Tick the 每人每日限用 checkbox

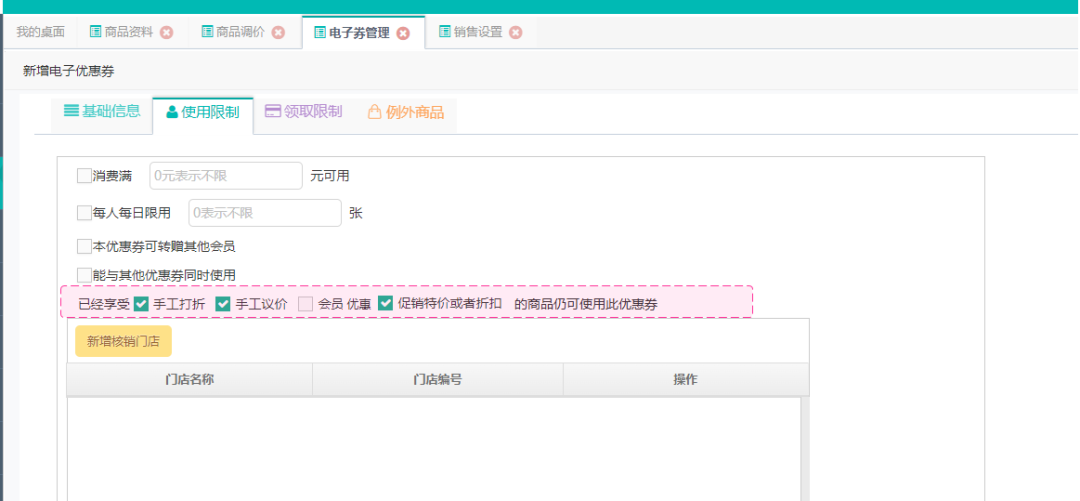pyautogui.click(x=84, y=213)
